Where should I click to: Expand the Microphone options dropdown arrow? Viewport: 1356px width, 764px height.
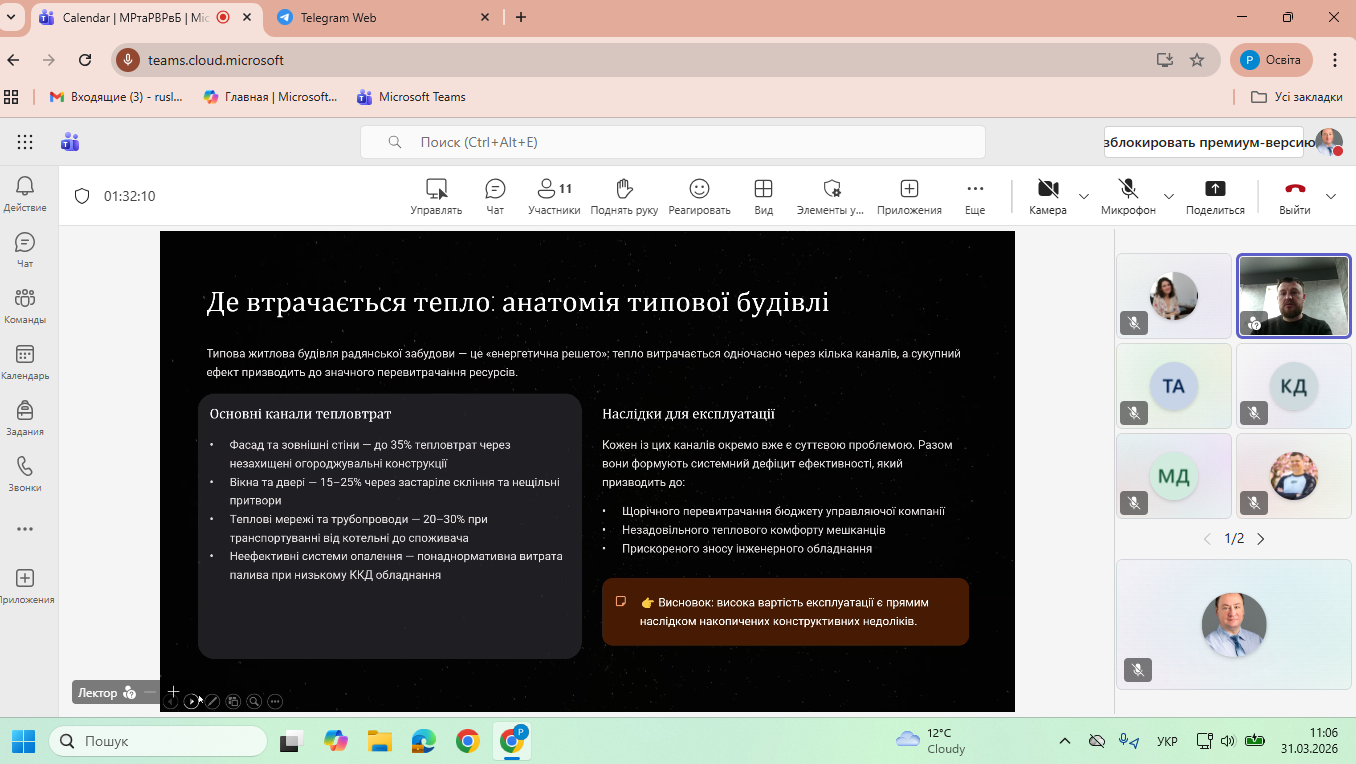click(1169, 196)
